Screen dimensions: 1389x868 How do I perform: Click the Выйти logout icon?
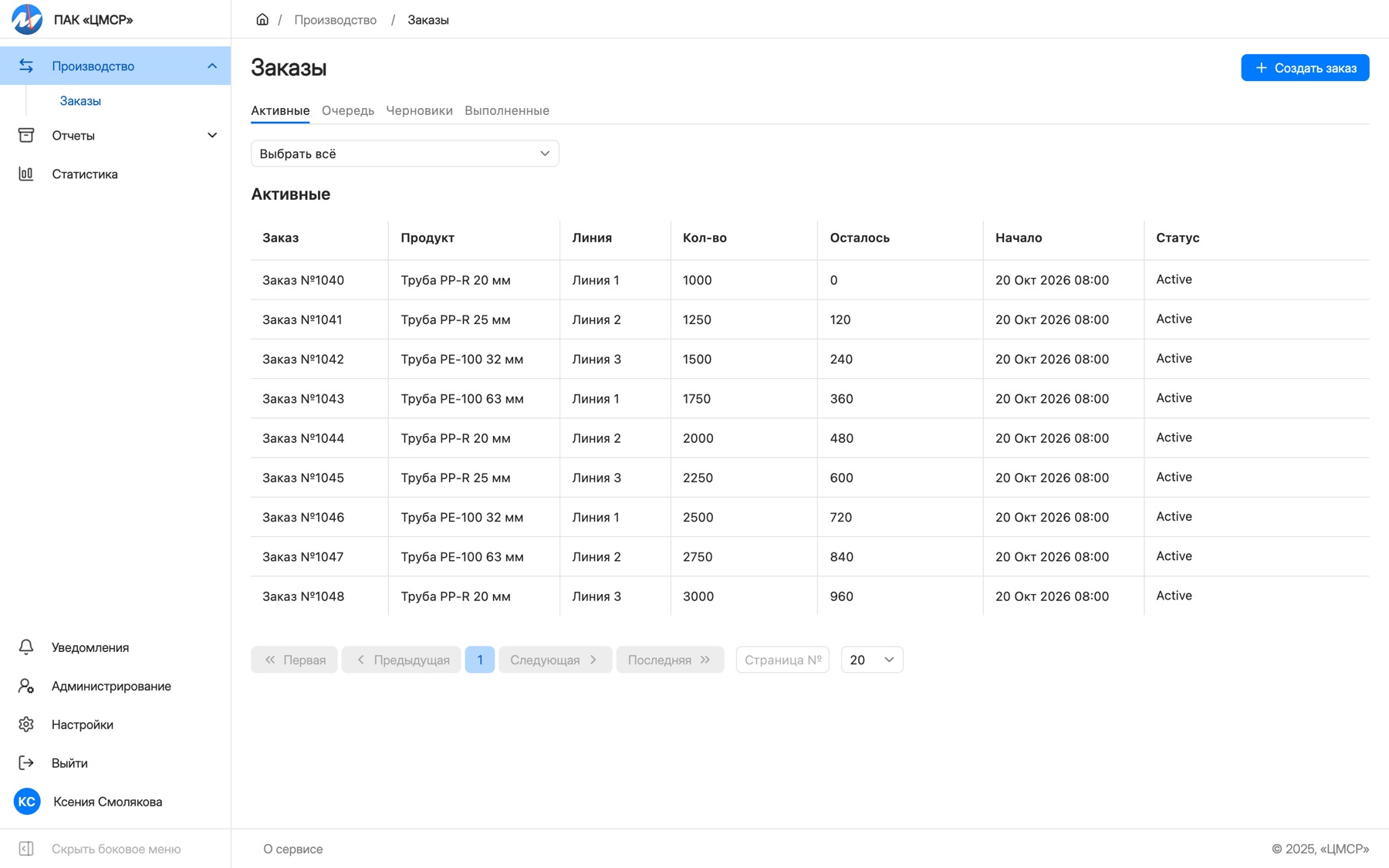[26, 763]
